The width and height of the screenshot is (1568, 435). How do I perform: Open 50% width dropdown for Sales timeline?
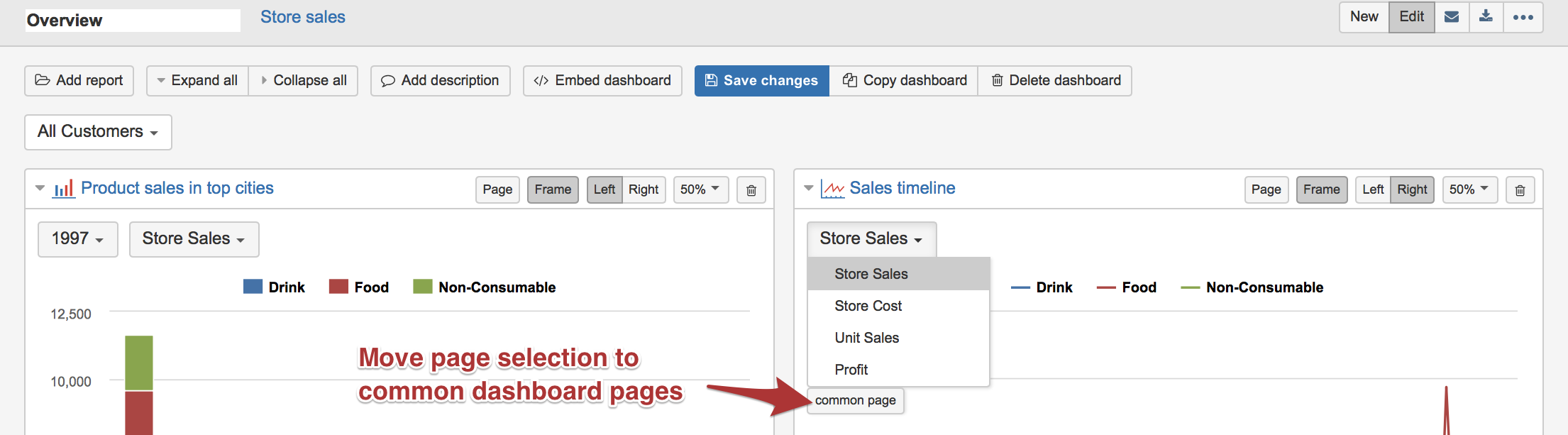pos(1469,190)
